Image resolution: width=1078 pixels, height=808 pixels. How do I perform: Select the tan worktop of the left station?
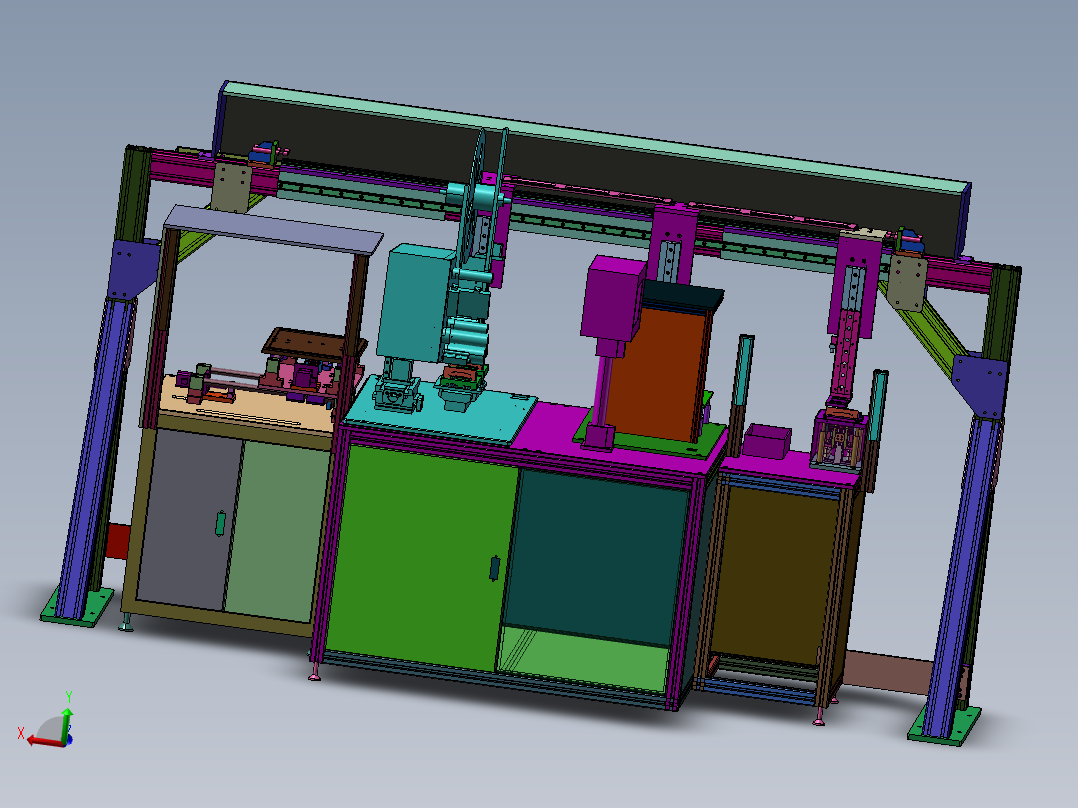248,405
